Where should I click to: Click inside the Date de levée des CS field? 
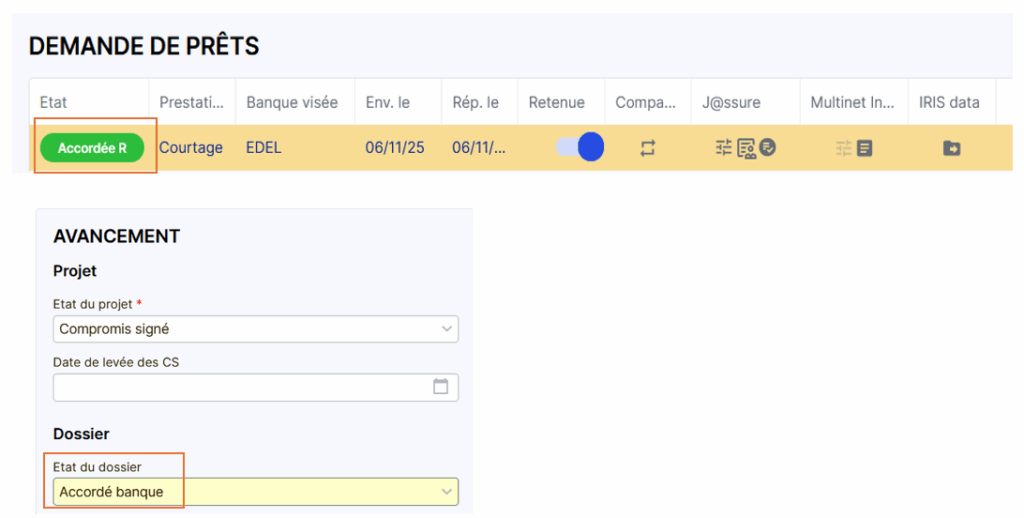pos(240,387)
